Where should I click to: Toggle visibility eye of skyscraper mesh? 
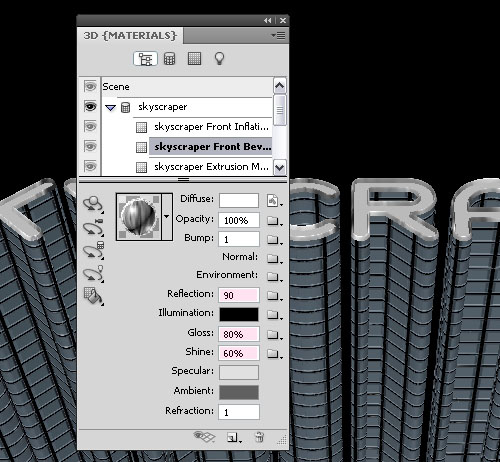click(90, 107)
